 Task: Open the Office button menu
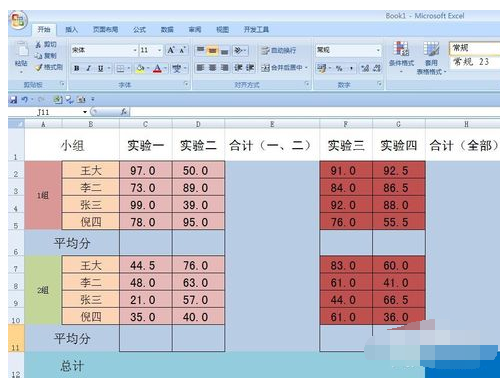[x=18, y=21]
